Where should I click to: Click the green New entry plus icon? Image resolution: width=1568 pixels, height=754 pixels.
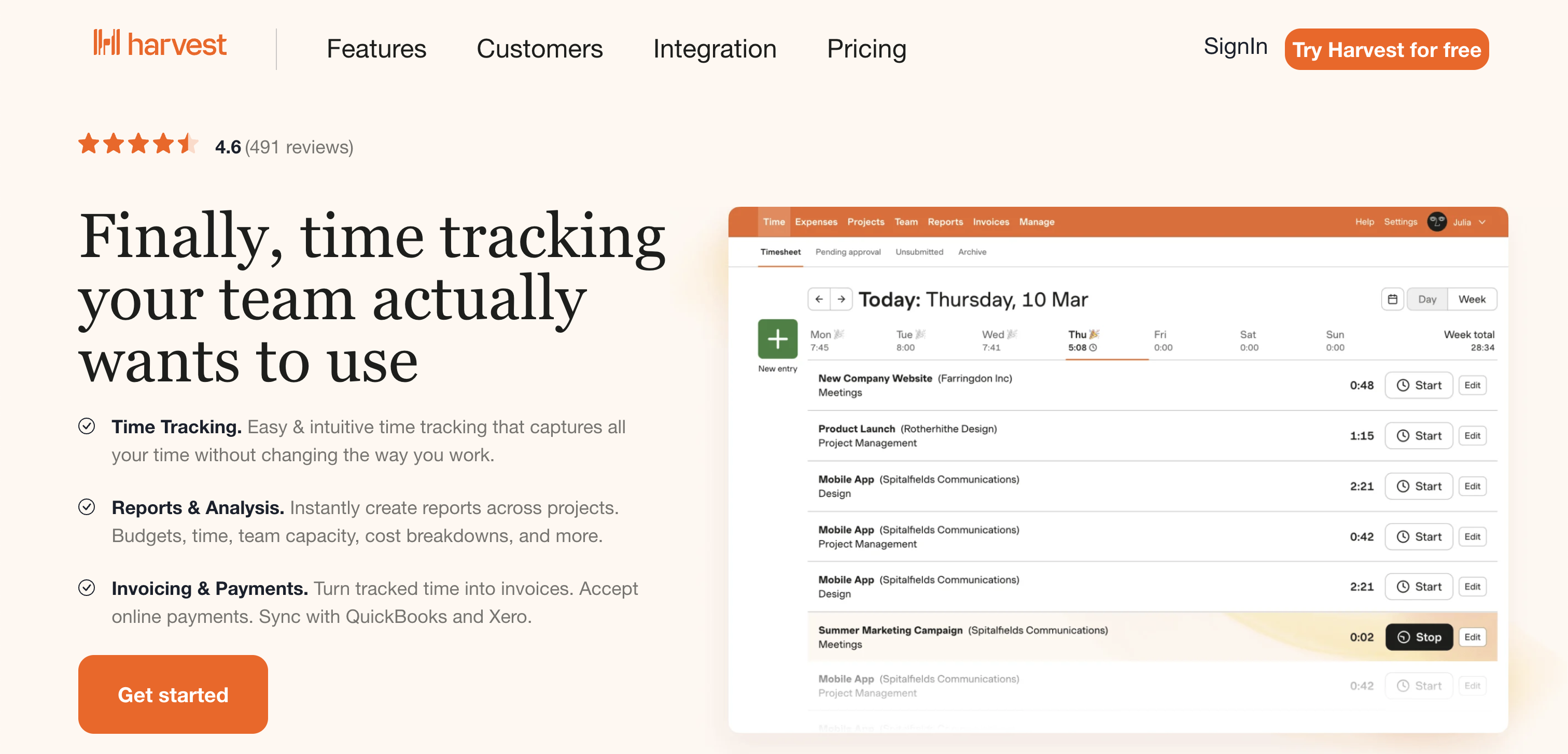coord(777,338)
